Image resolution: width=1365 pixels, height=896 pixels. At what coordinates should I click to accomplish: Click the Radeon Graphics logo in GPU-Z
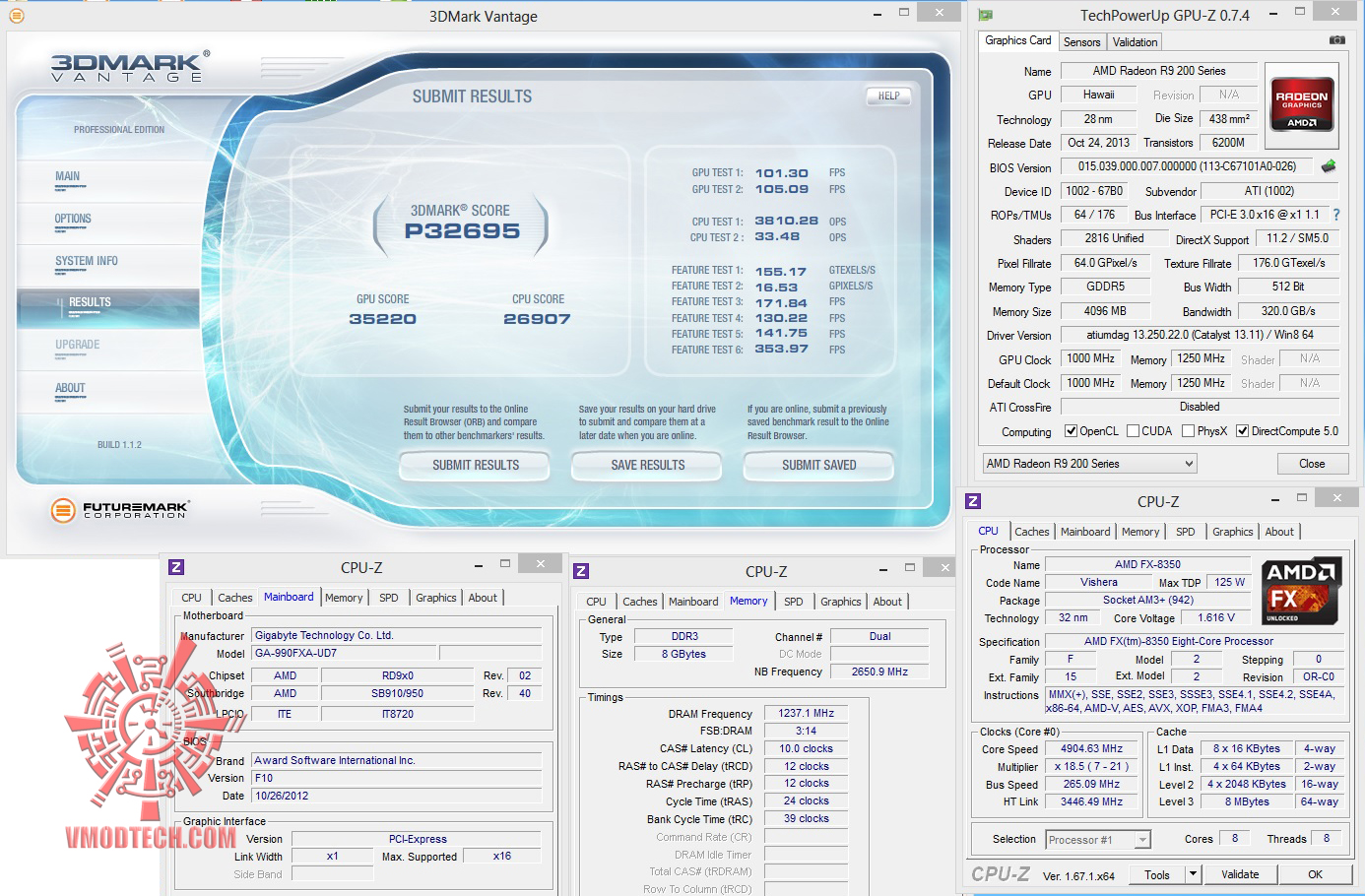point(1301,103)
